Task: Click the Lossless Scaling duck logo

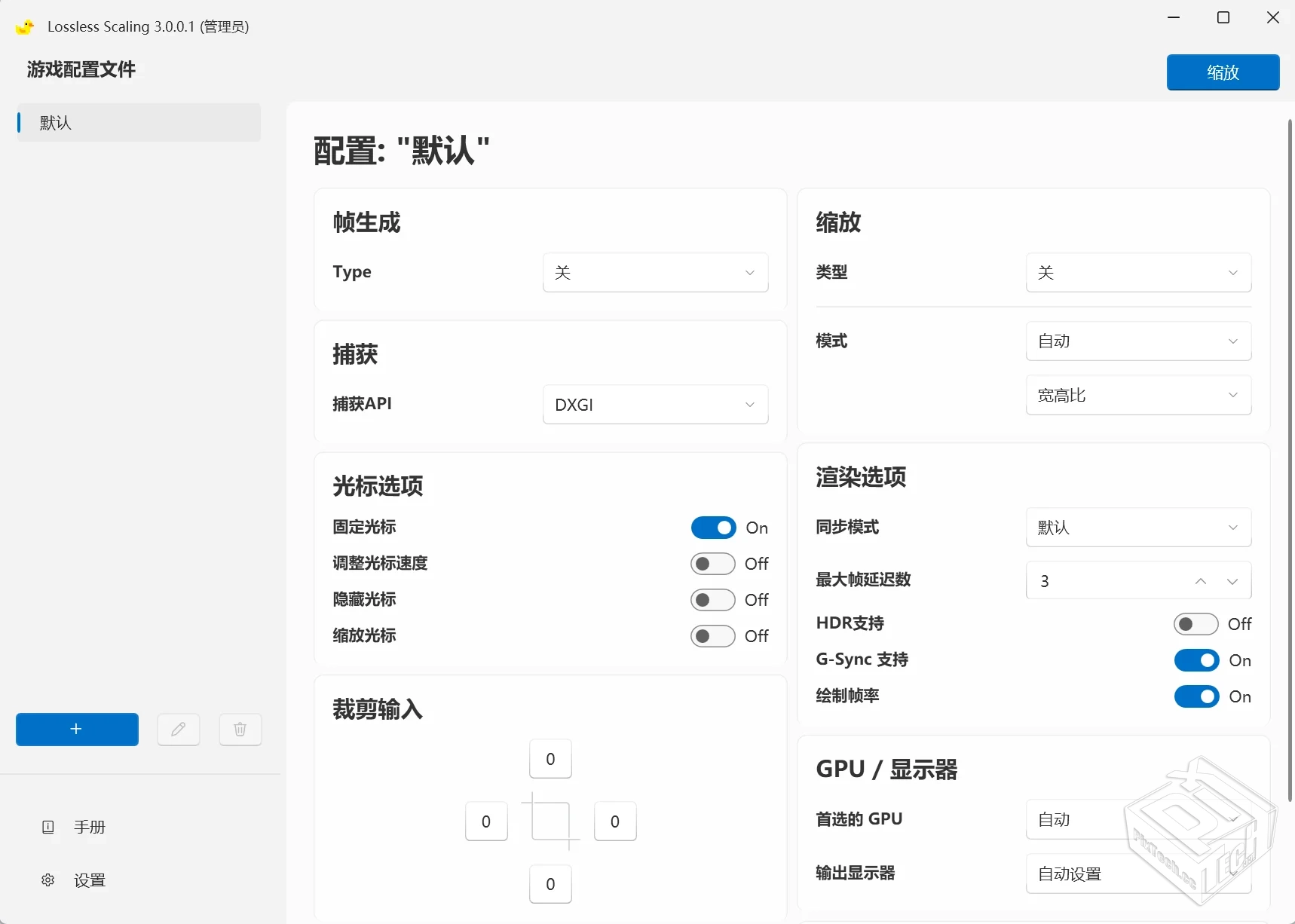Action: 24,26
